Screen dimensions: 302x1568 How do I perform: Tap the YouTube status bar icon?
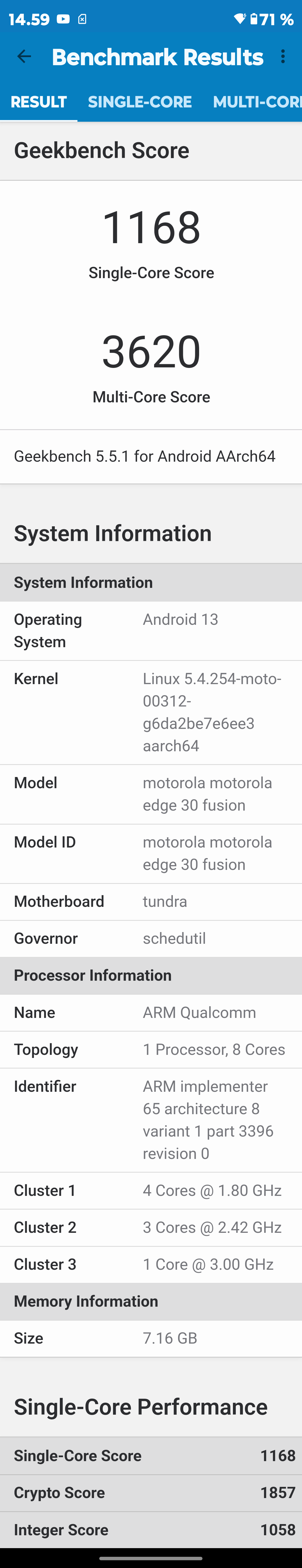click(63, 20)
